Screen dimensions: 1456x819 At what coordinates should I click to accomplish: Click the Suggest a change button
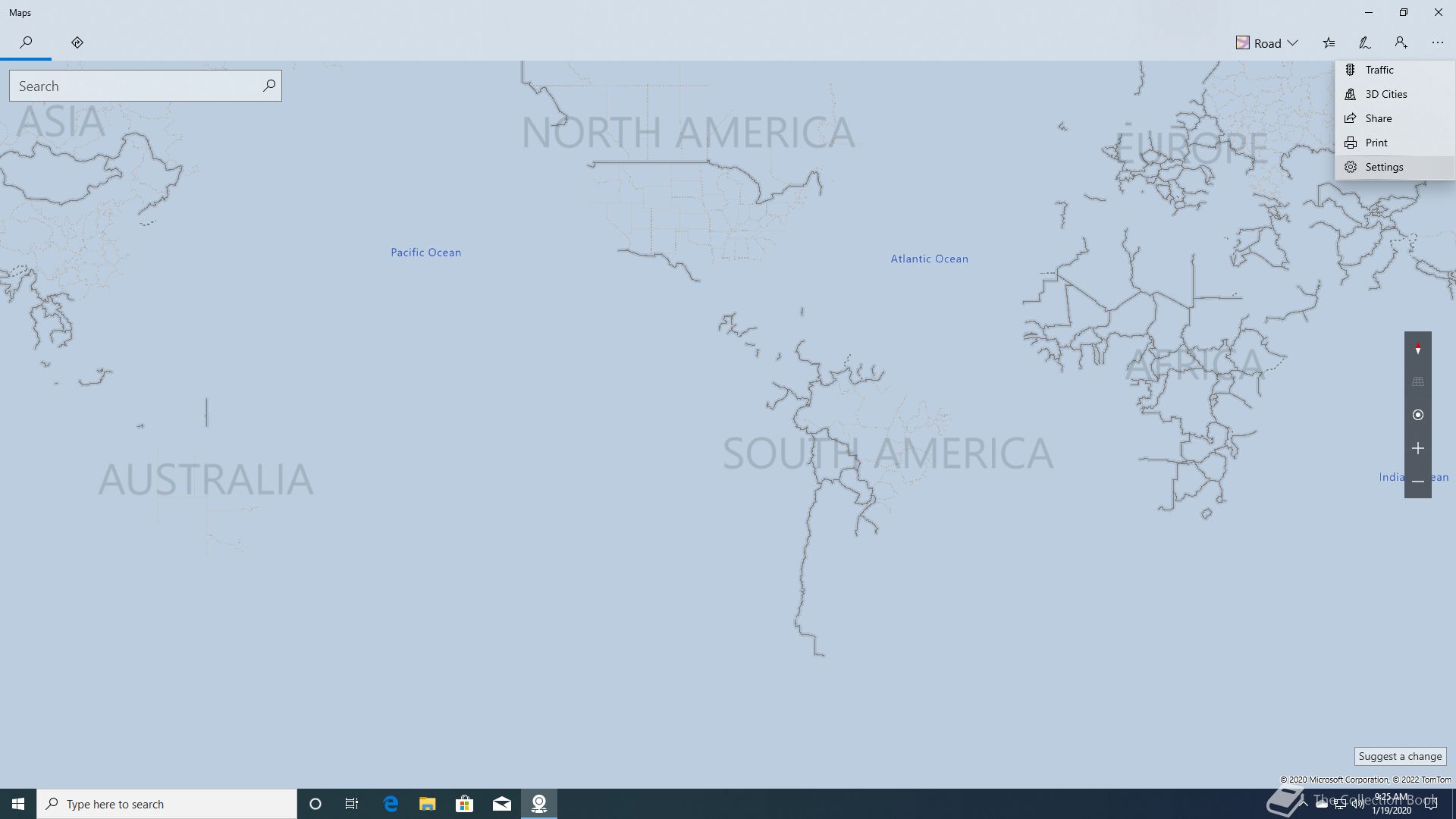[x=1400, y=756]
